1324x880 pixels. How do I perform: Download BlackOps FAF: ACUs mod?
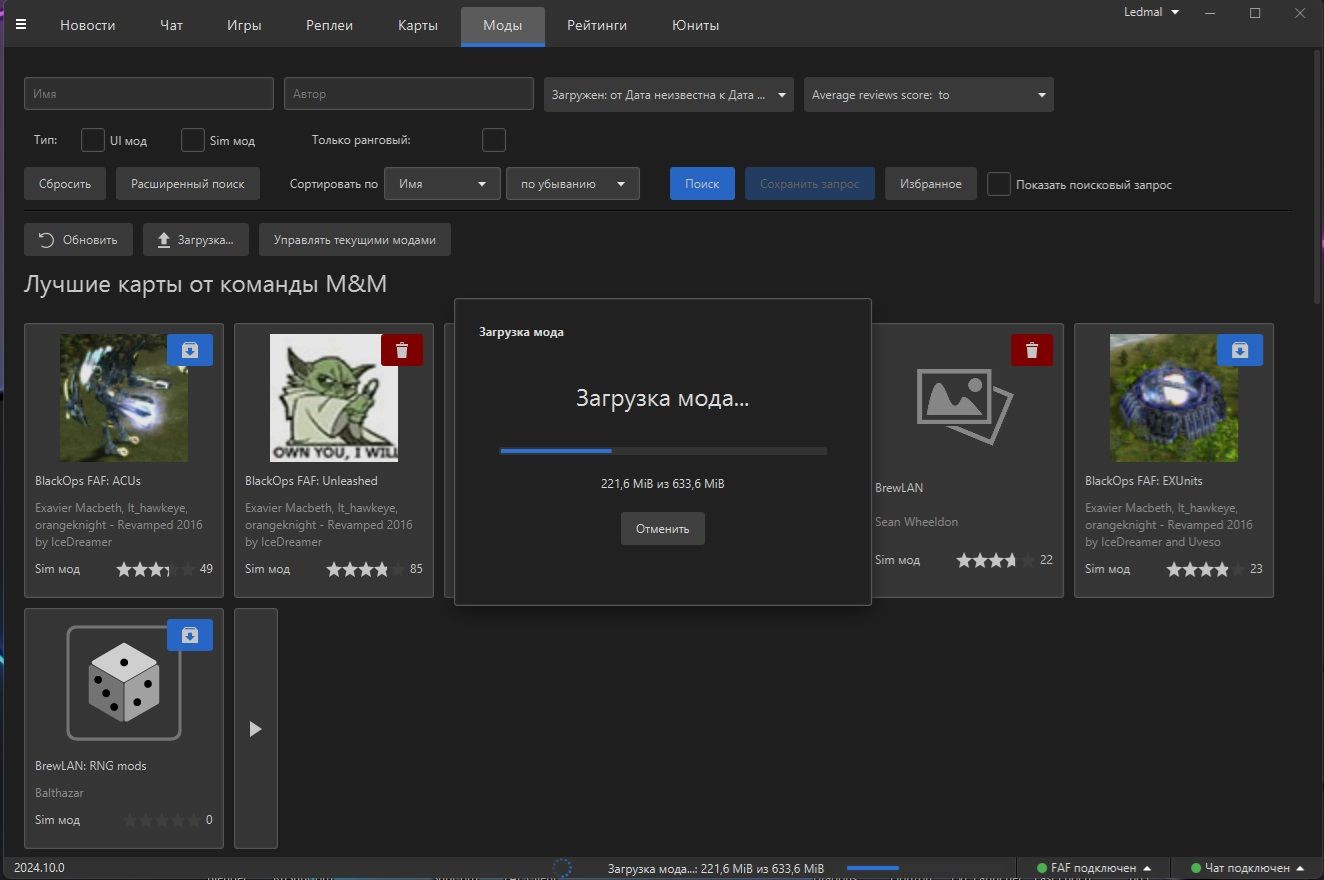point(190,350)
